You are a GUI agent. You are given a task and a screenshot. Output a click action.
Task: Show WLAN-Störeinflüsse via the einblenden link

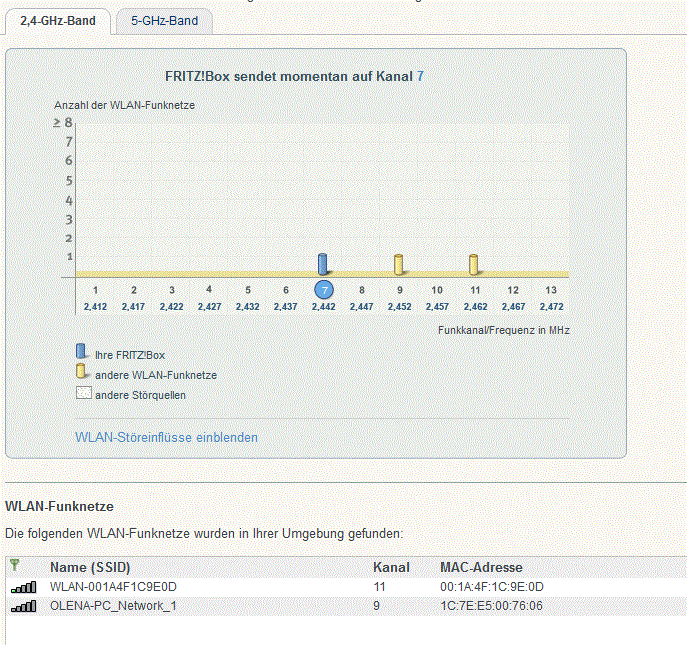pyautogui.click(x=166, y=437)
